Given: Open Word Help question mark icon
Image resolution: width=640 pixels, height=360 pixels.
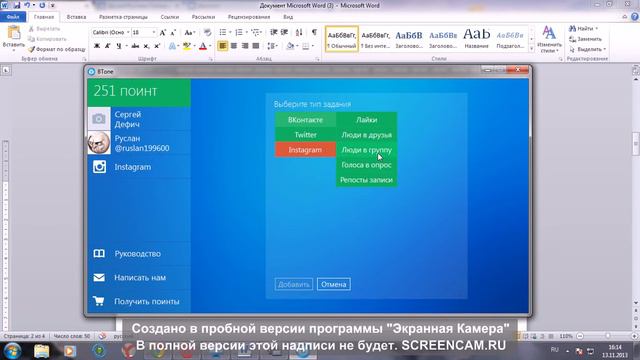Looking at the screenshot, I should tap(635, 17).
